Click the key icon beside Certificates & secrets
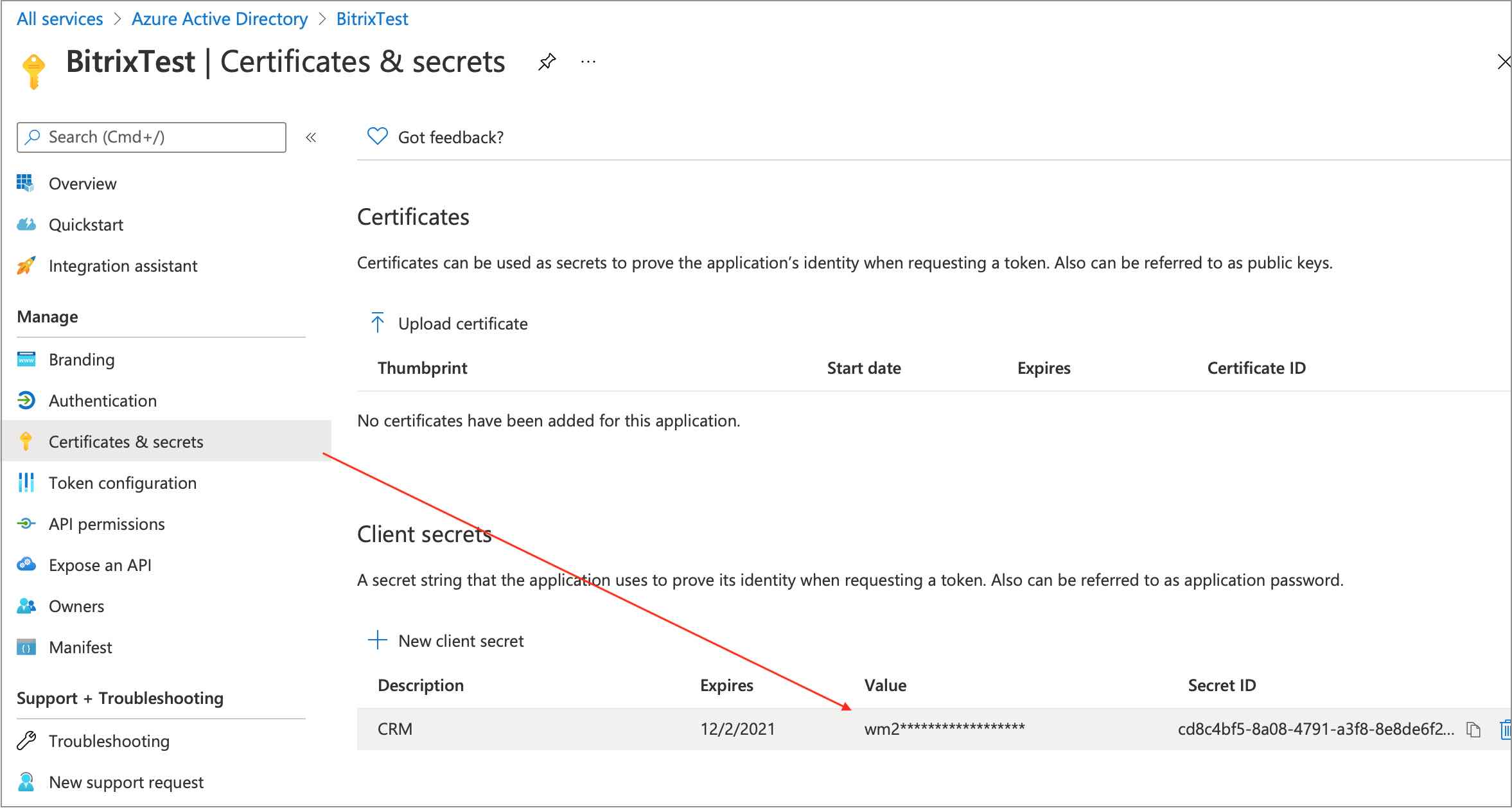1512x808 pixels. coord(26,441)
